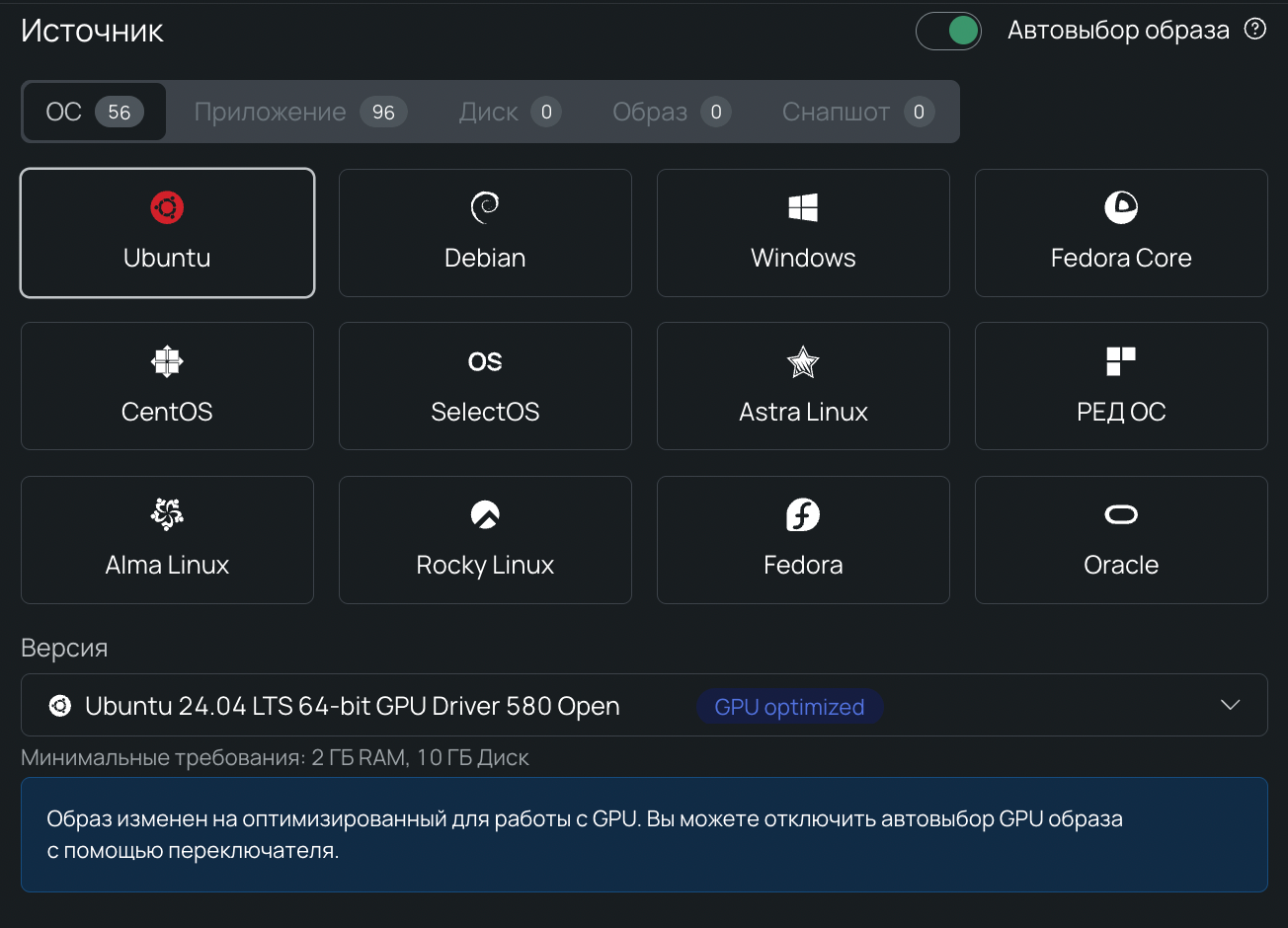Expand the Ubuntu 24.04 LTS version dropdown
Image resolution: width=1288 pixels, height=928 pixels.
click(644, 705)
